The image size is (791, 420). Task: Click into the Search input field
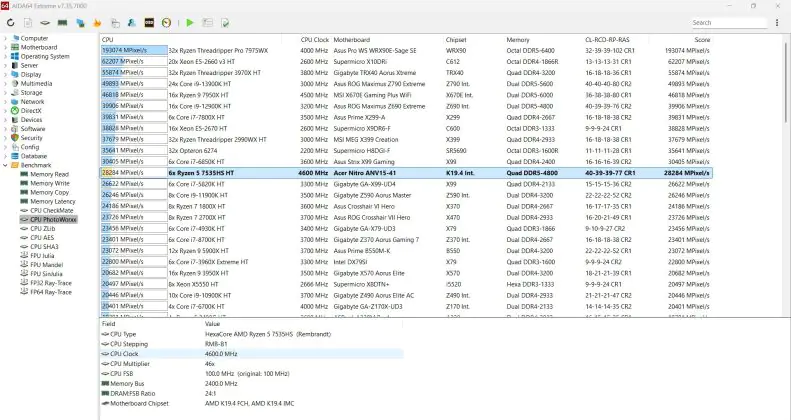point(728,23)
